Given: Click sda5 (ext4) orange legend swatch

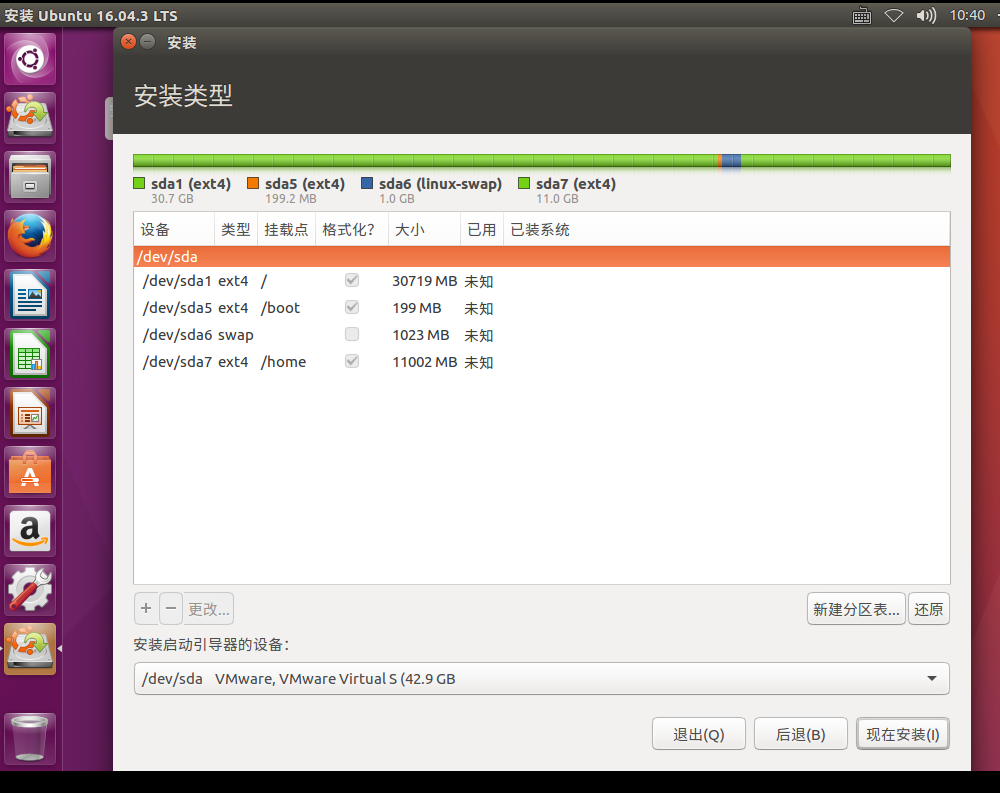Looking at the screenshot, I should pos(253,183).
